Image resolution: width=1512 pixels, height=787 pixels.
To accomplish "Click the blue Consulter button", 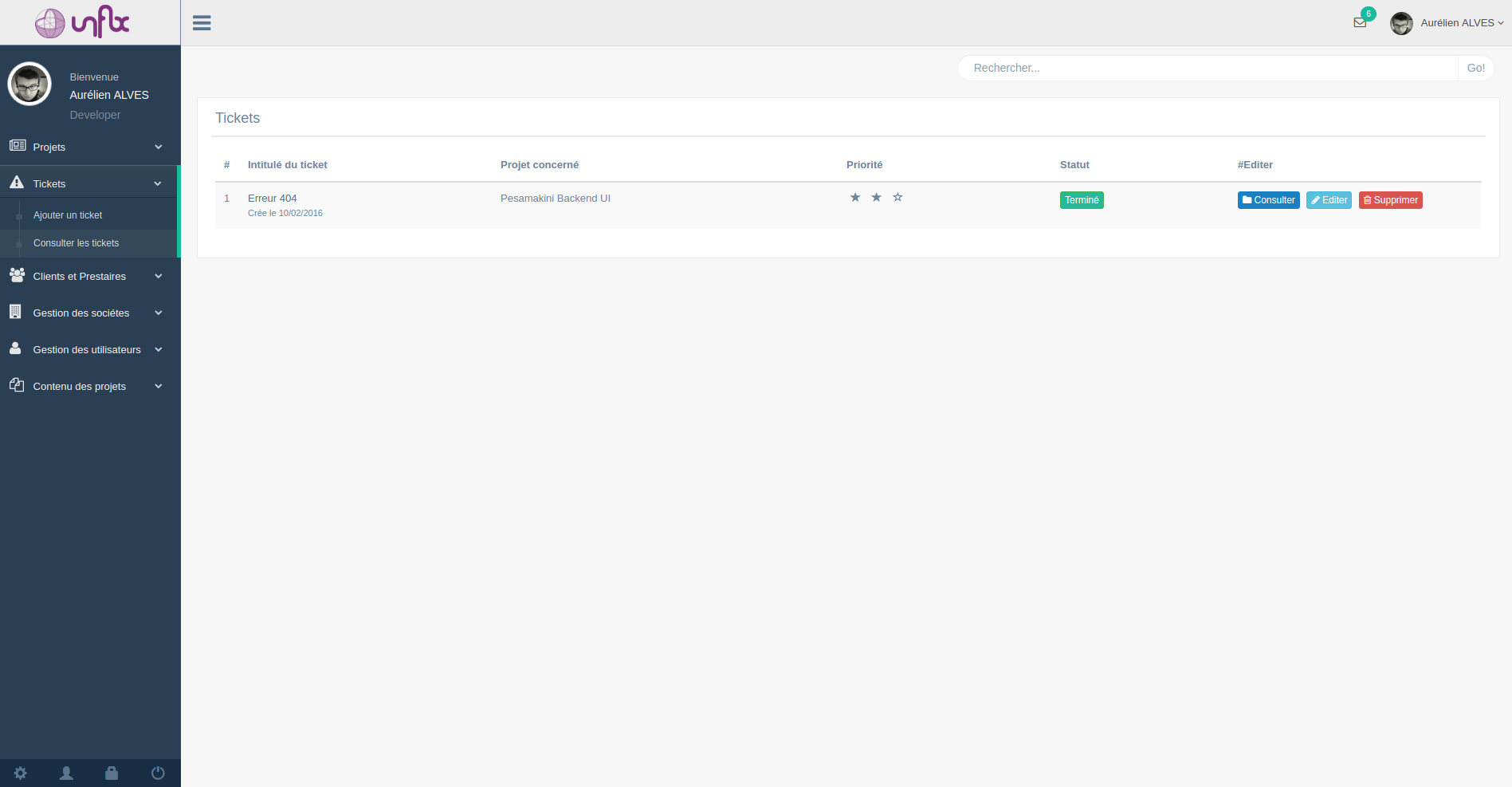I will [x=1268, y=200].
